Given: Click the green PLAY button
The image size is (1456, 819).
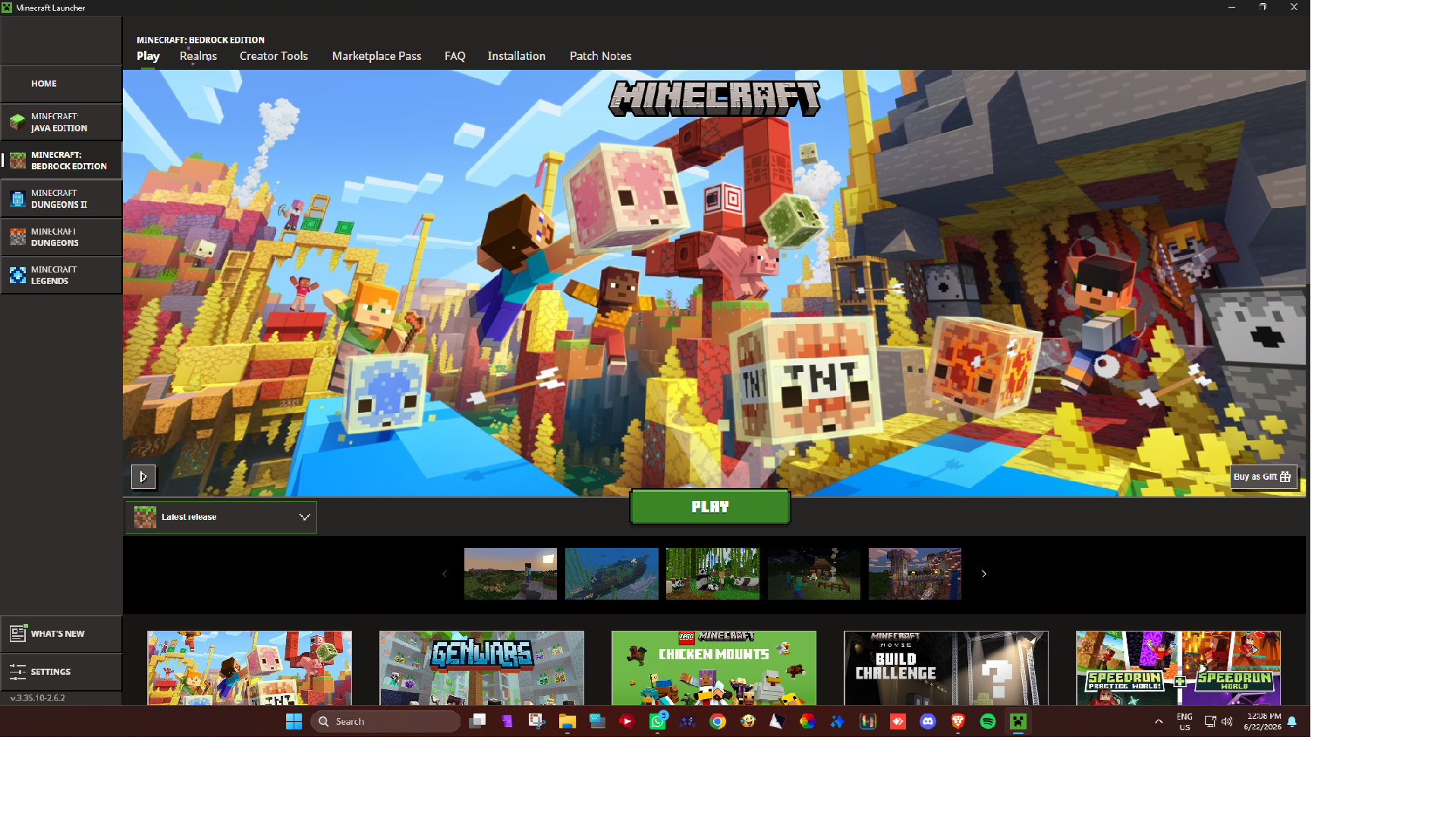Looking at the screenshot, I should point(710,507).
